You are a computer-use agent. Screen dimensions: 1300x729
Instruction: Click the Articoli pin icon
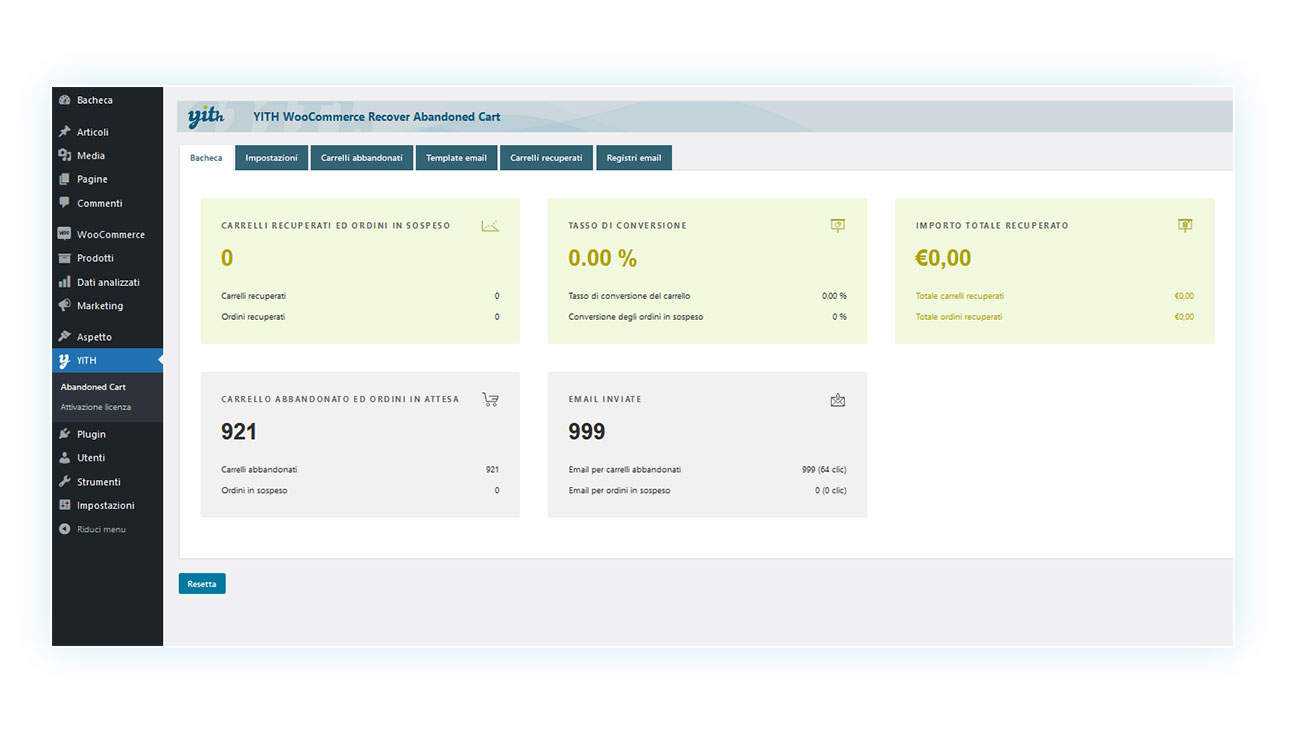click(x=65, y=132)
